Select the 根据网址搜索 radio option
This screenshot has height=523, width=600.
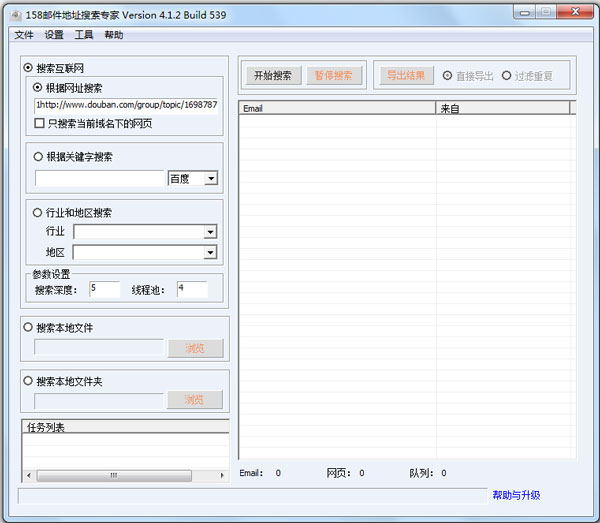(38, 88)
